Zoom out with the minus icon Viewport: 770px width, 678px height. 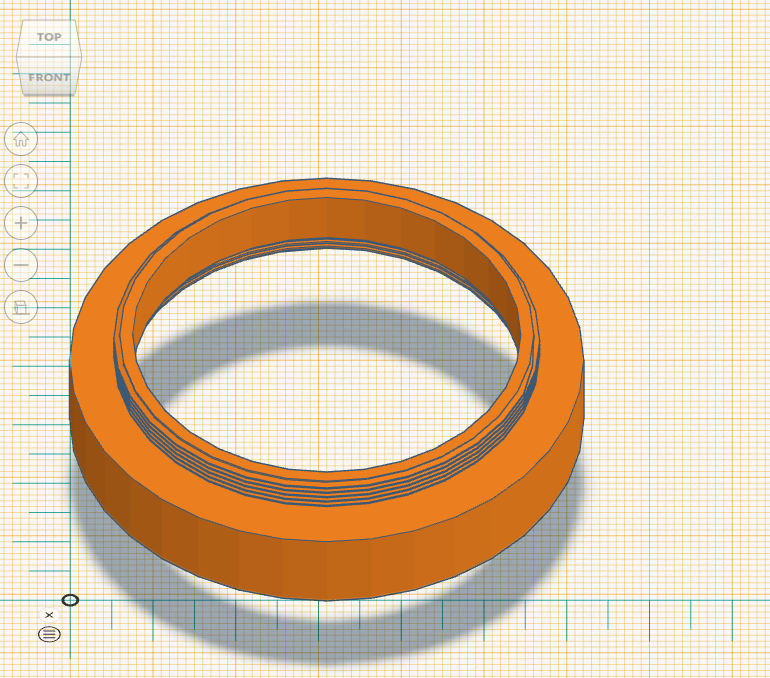pyautogui.click(x=21, y=265)
